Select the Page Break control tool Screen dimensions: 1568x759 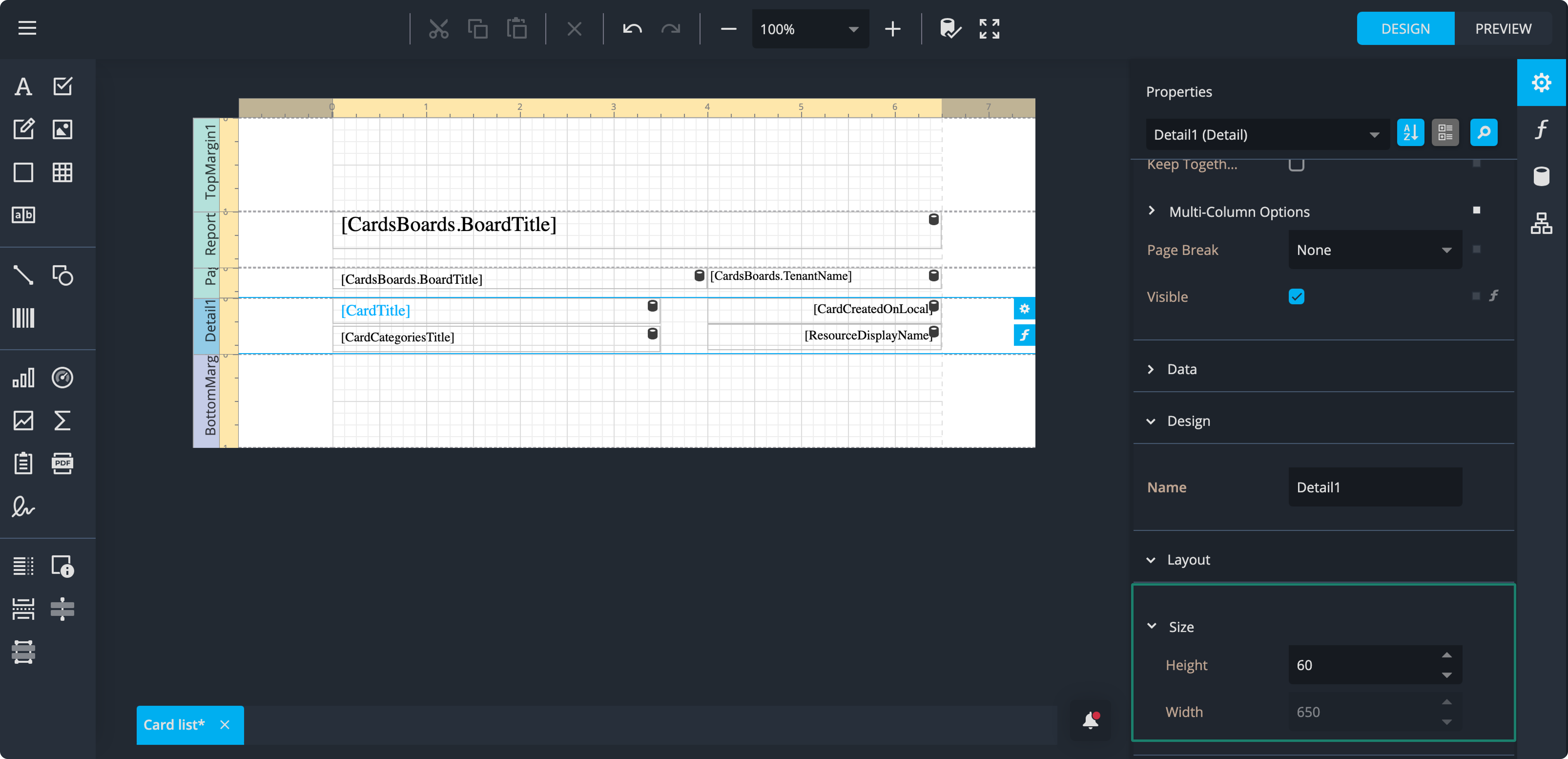(x=23, y=609)
